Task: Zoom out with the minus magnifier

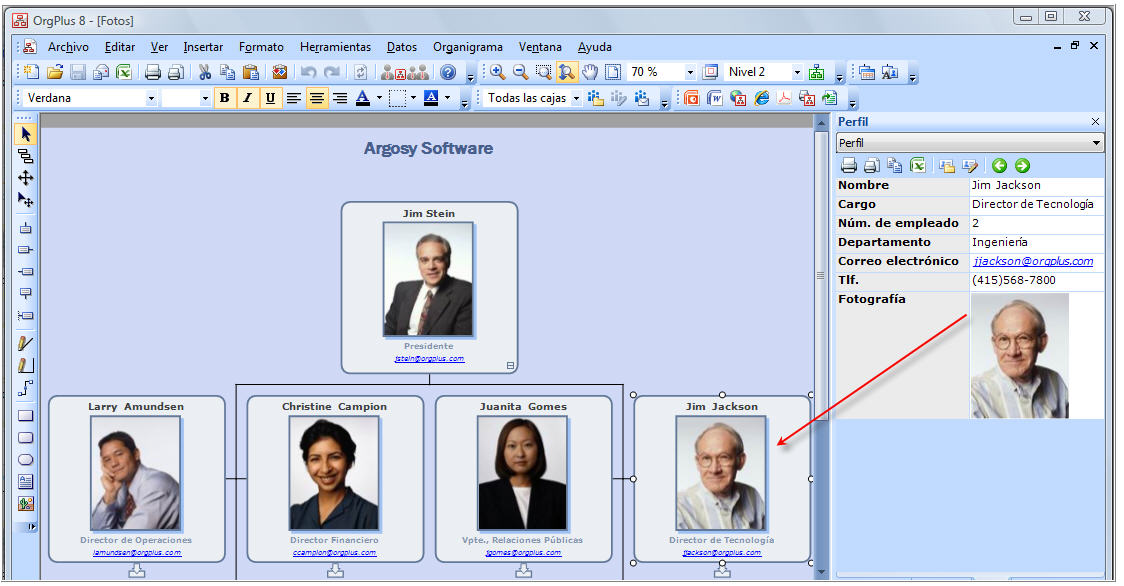Action: tap(520, 72)
